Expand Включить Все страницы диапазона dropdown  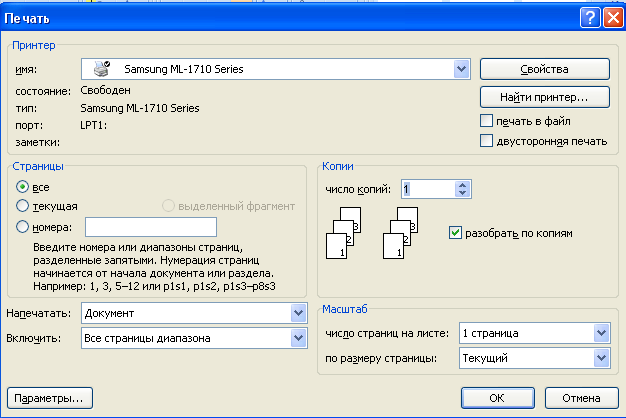click(298, 338)
